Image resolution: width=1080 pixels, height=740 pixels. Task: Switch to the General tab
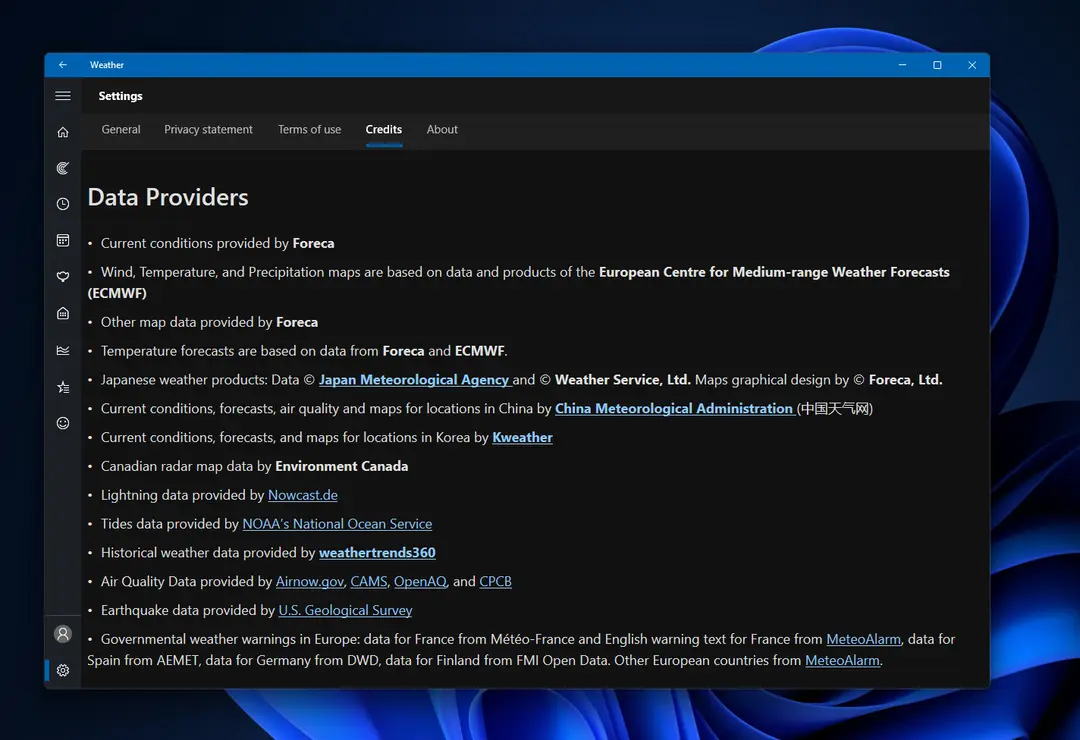(x=121, y=130)
